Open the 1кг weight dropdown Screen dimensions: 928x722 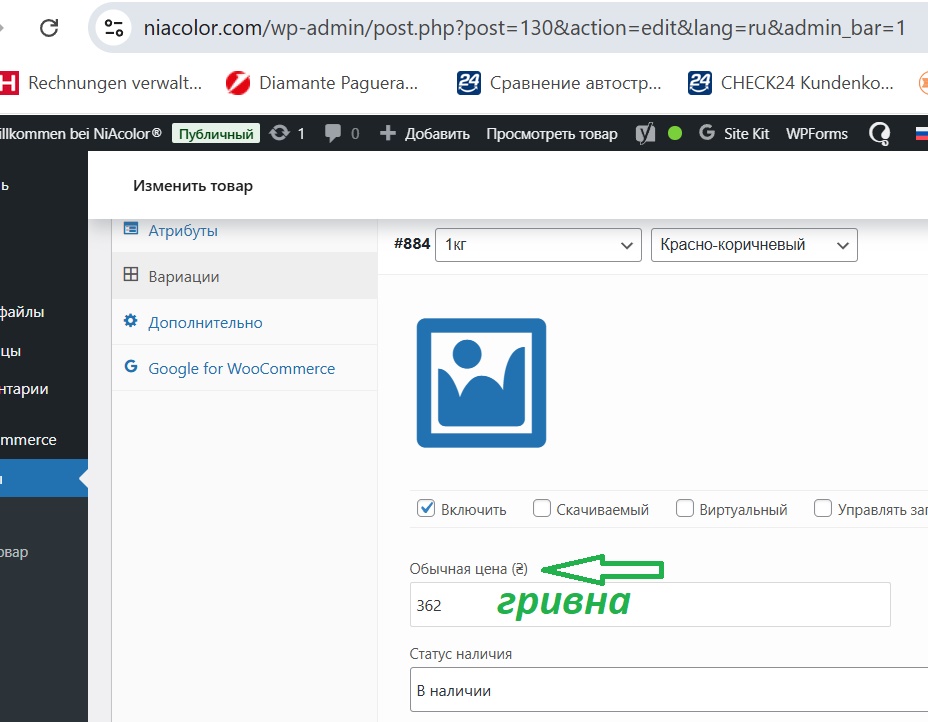(538, 245)
